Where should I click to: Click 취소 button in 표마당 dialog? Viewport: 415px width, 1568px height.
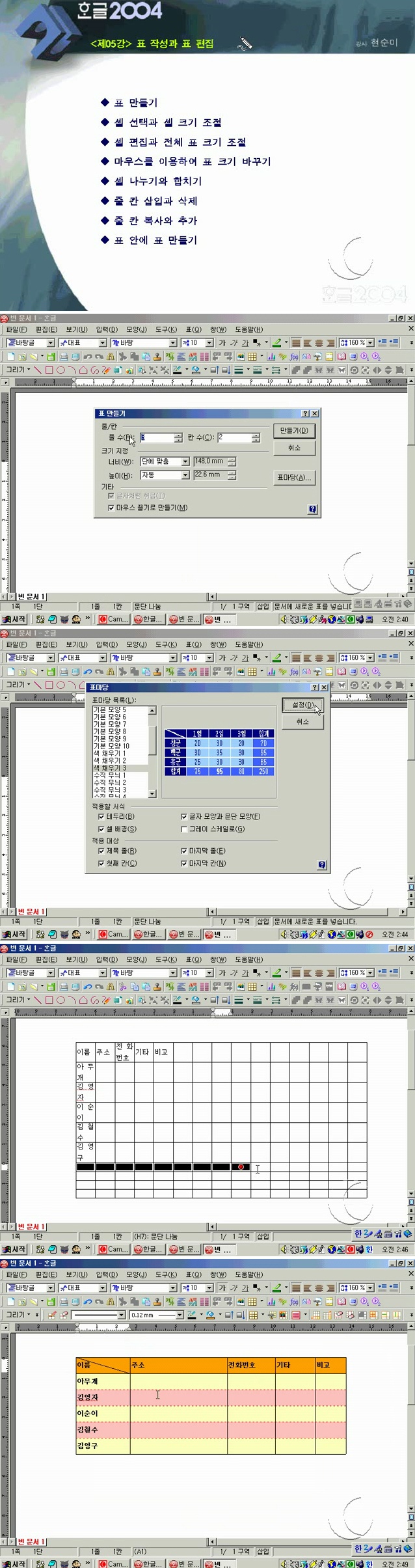coord(302,722)
